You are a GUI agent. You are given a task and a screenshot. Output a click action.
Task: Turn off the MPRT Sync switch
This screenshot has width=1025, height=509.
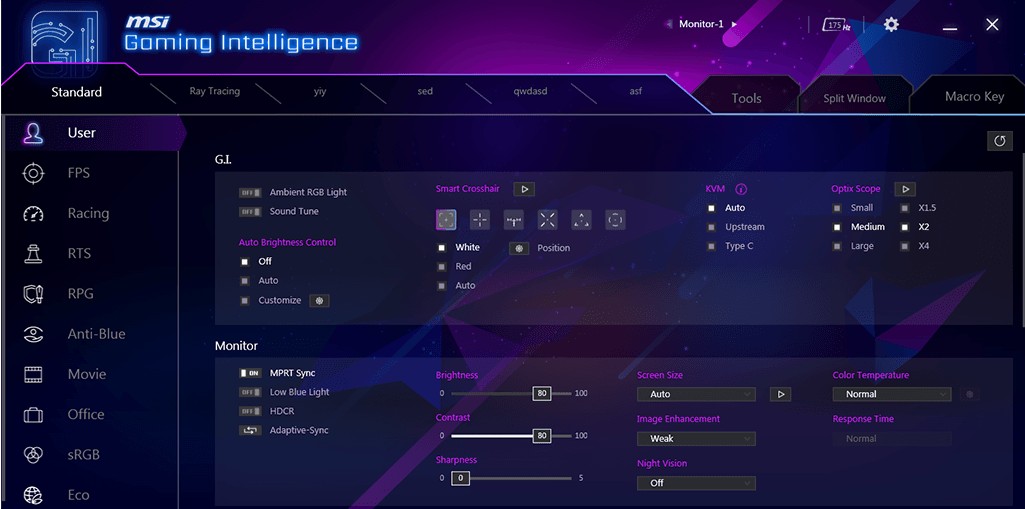click(x=250, y=373)
